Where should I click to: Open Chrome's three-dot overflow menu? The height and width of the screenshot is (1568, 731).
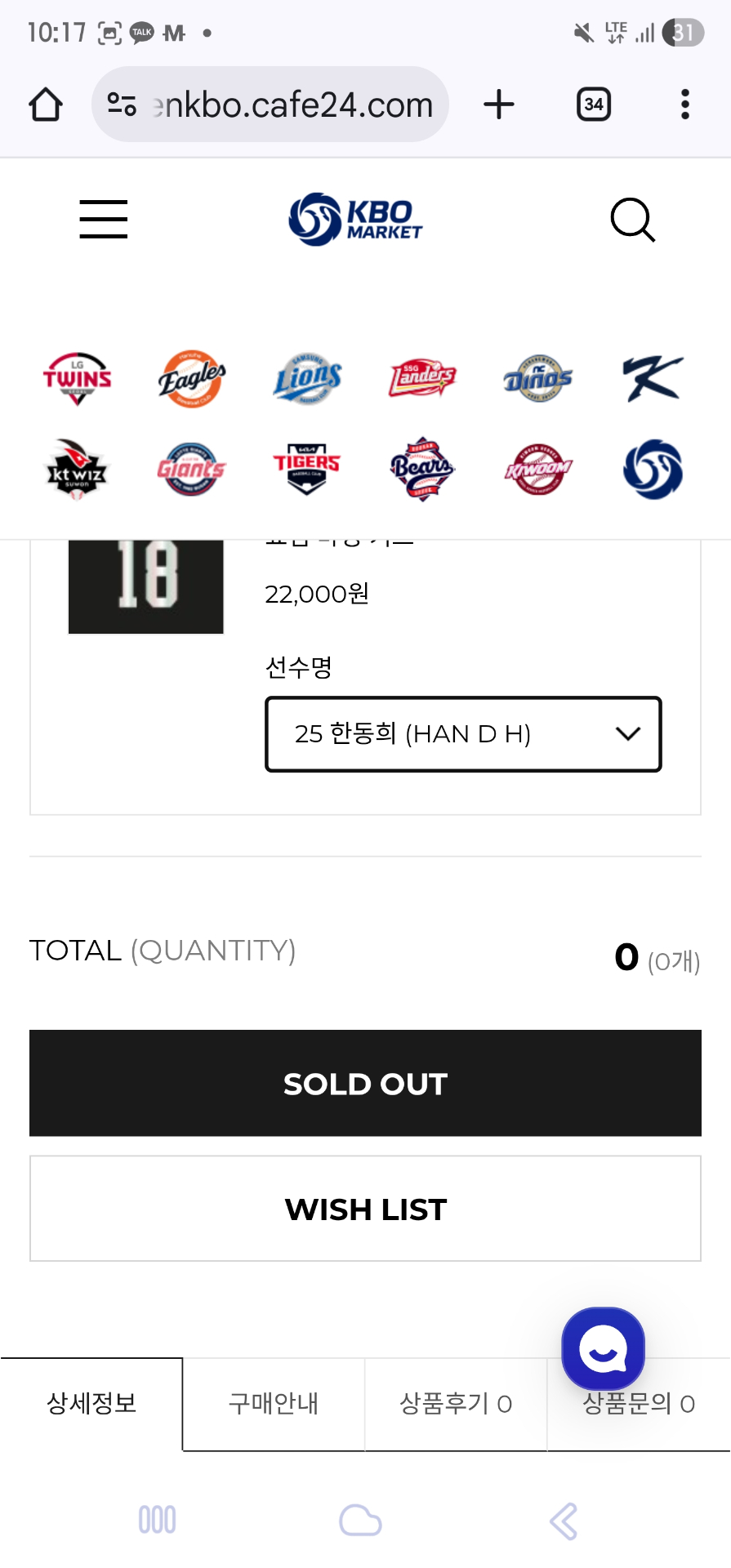[x=684, y=105]
